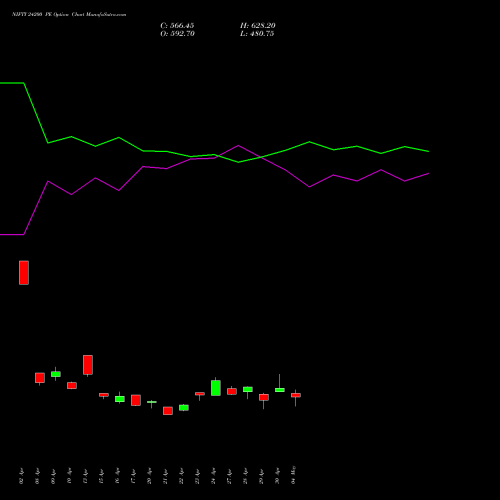Click the purple indicator line's right end
The image size is (500, 500).
pyautogui.click(x=428, y=174)
